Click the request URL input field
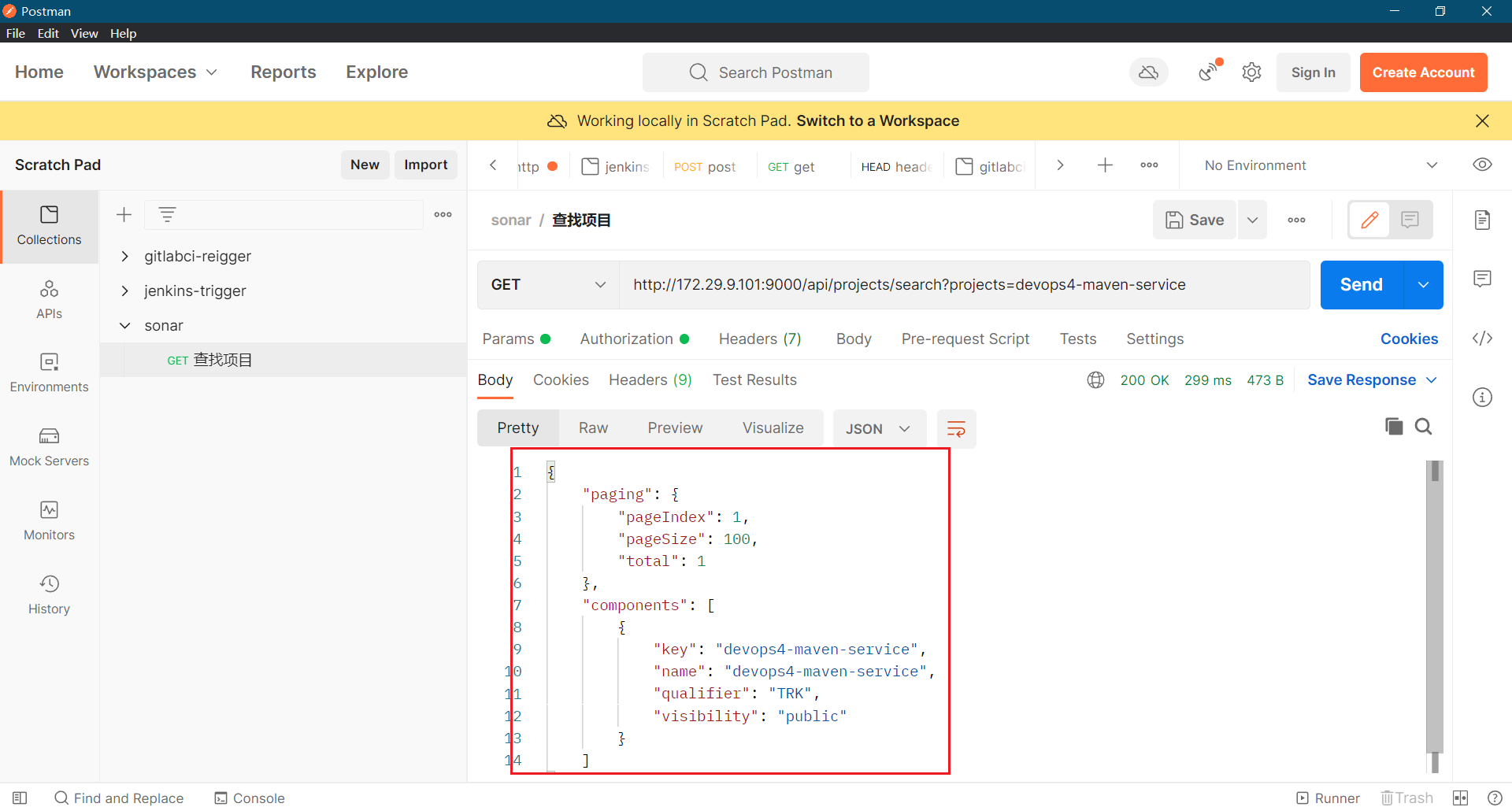The height and width of the screenshot is (807, 1512). (x=964, y=284)
